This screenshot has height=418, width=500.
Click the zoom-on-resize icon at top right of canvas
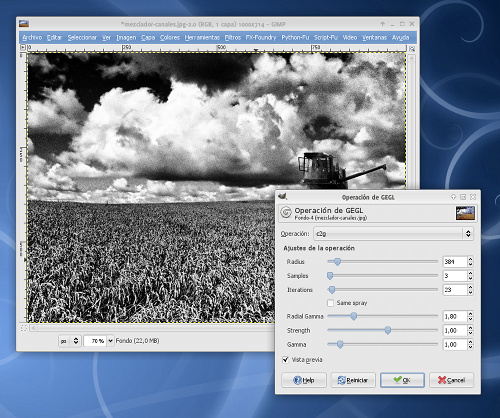tap(412, 48)
